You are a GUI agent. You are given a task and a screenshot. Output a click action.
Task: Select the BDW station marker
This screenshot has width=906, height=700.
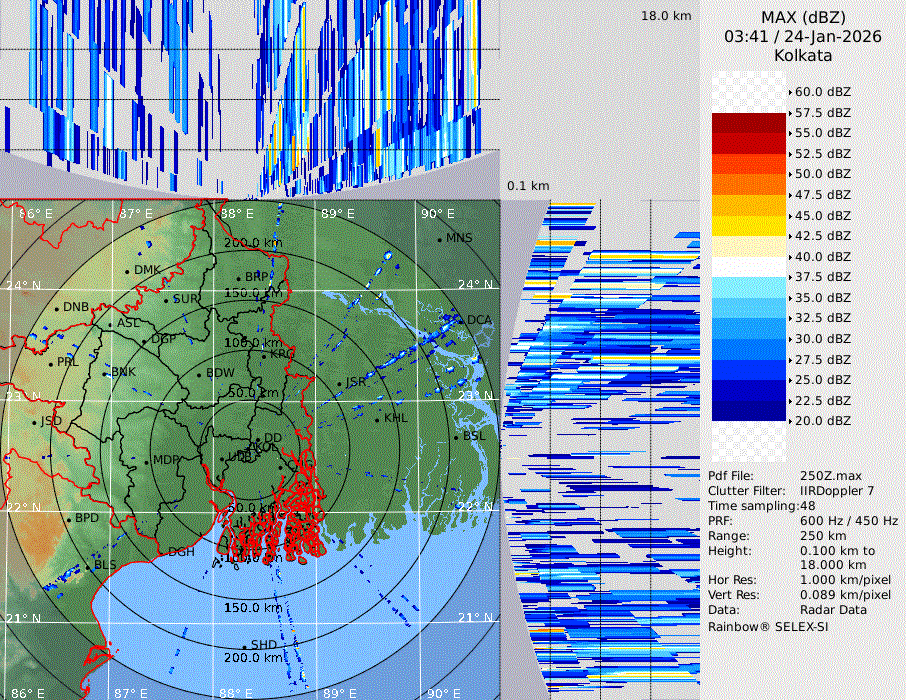pos(199,374)
